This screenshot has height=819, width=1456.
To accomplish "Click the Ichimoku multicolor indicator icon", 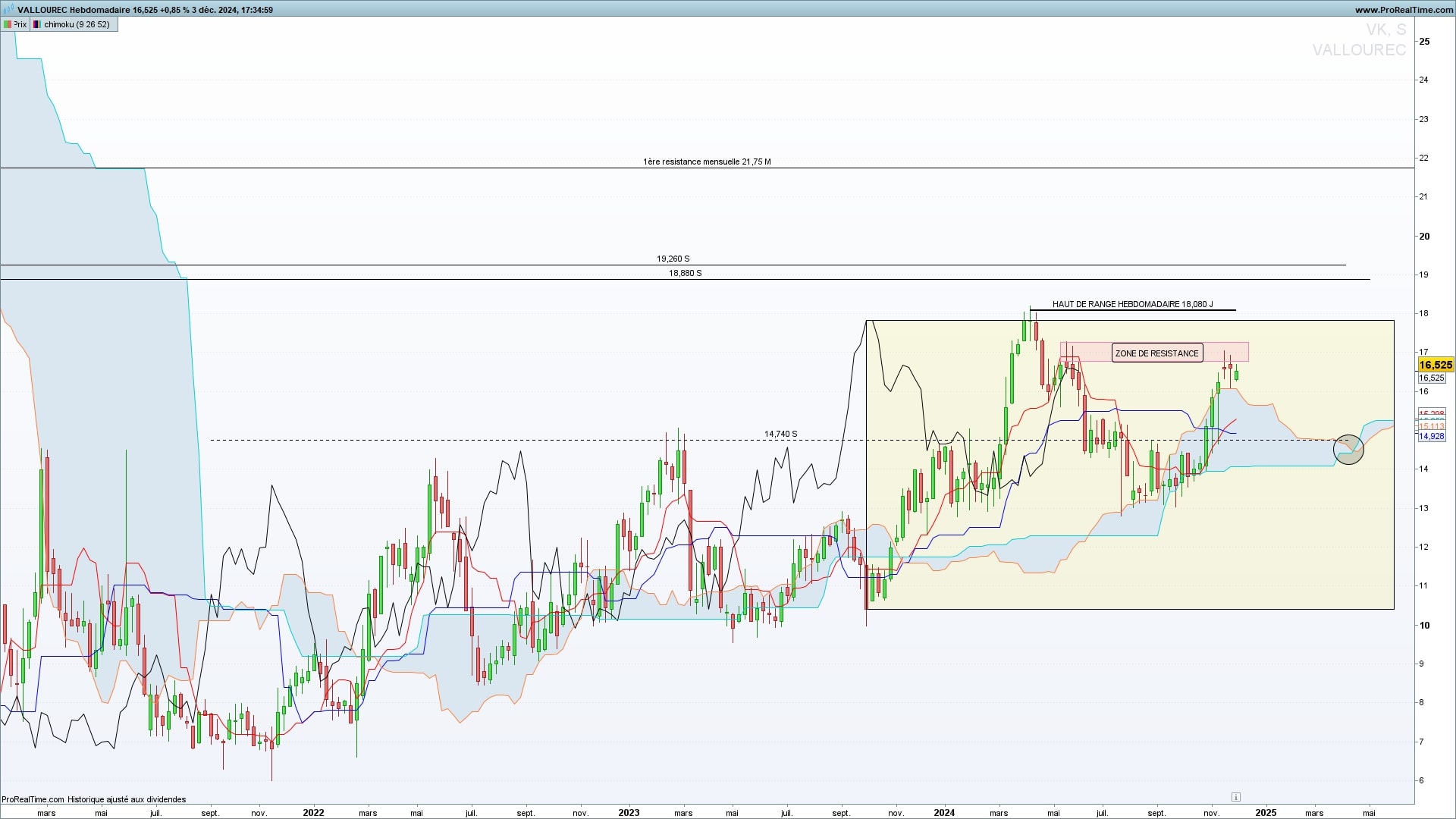I will click(36, 24).
